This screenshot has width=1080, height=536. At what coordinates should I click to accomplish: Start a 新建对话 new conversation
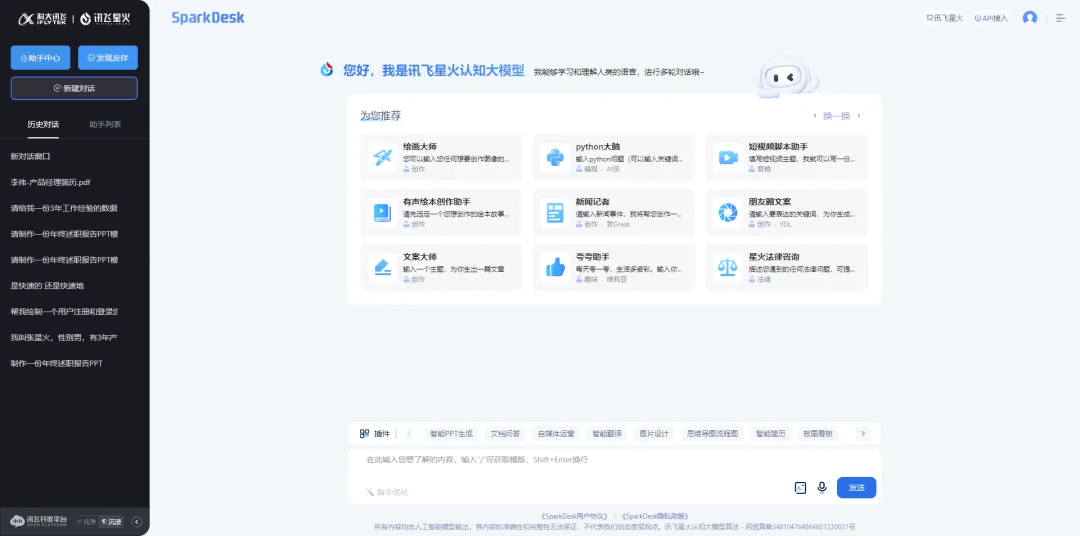[74, 88]
